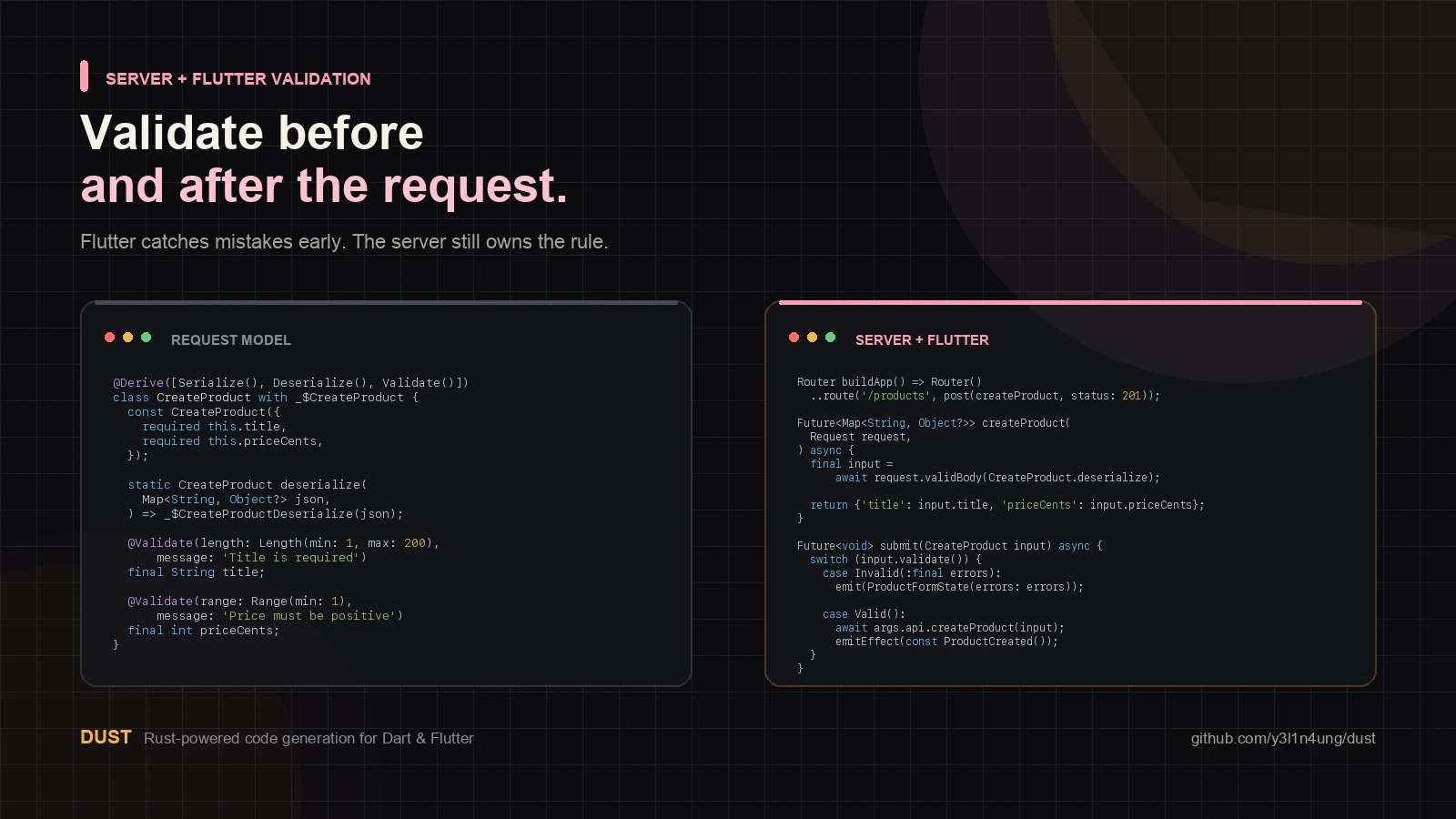Click the 'Validate before' headline
Image resolution: width=1456 pixels, height=819 pixels.
click(252, 133)
